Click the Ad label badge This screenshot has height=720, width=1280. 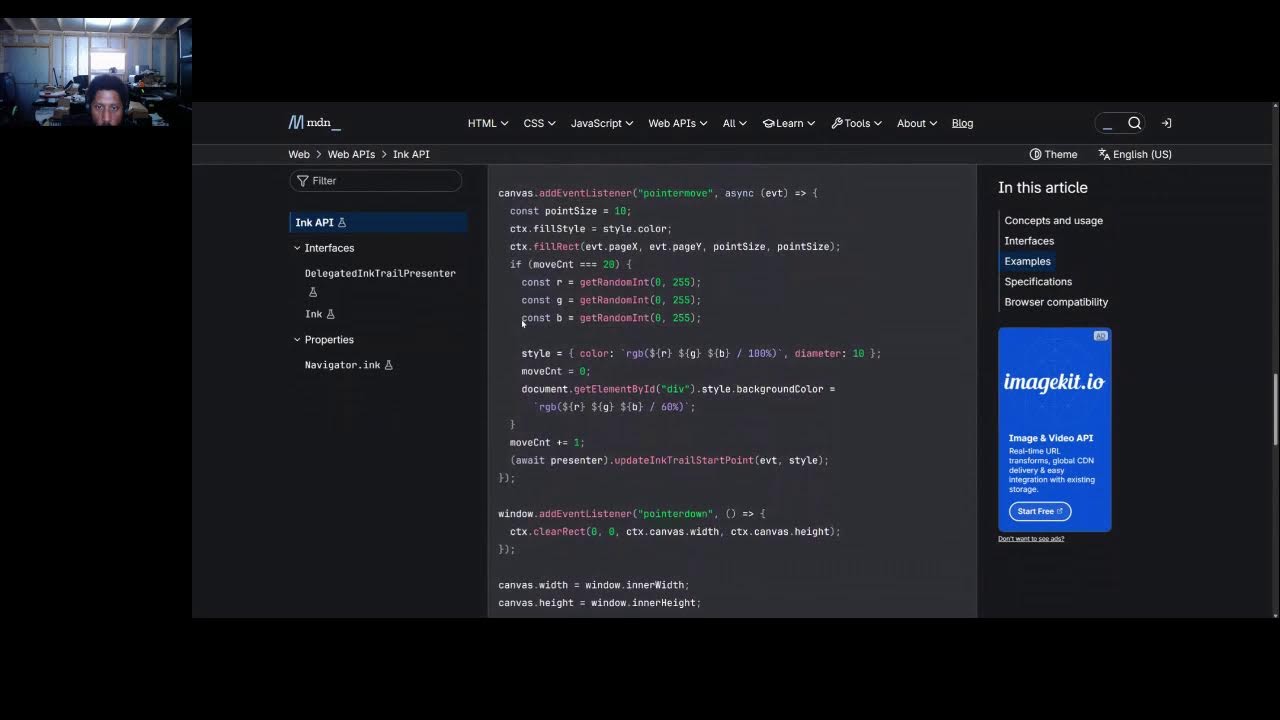(x=1100, y=336)
